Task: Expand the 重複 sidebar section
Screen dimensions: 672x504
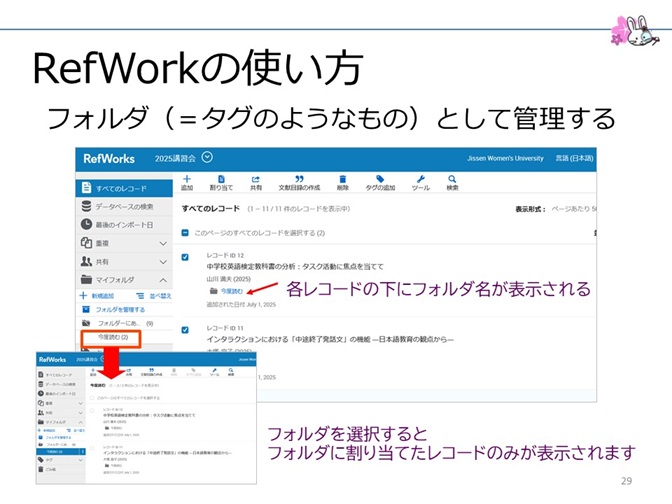Action: pyautogui.click(x=162, y=242)
